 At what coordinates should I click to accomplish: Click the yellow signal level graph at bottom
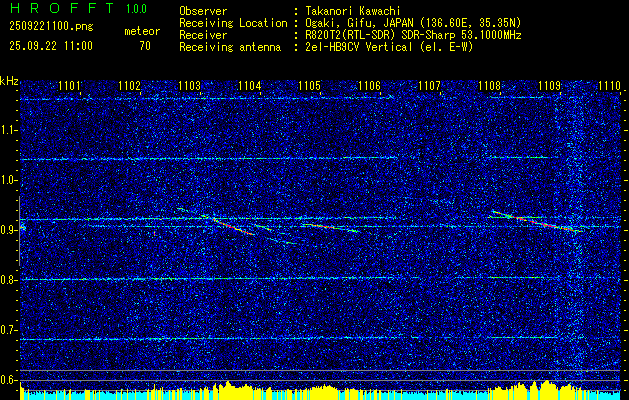(x=321, y=388)
